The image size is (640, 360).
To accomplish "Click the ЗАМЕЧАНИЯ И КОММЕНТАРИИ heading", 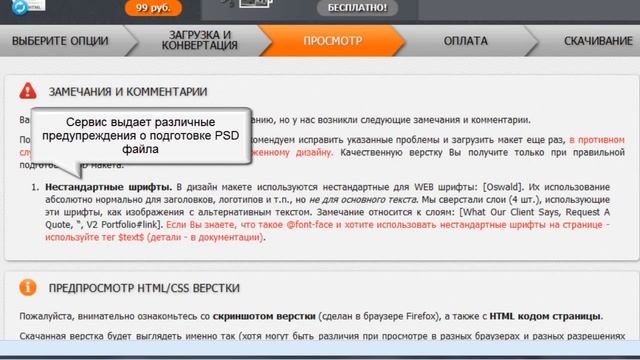I will point(128,92).
